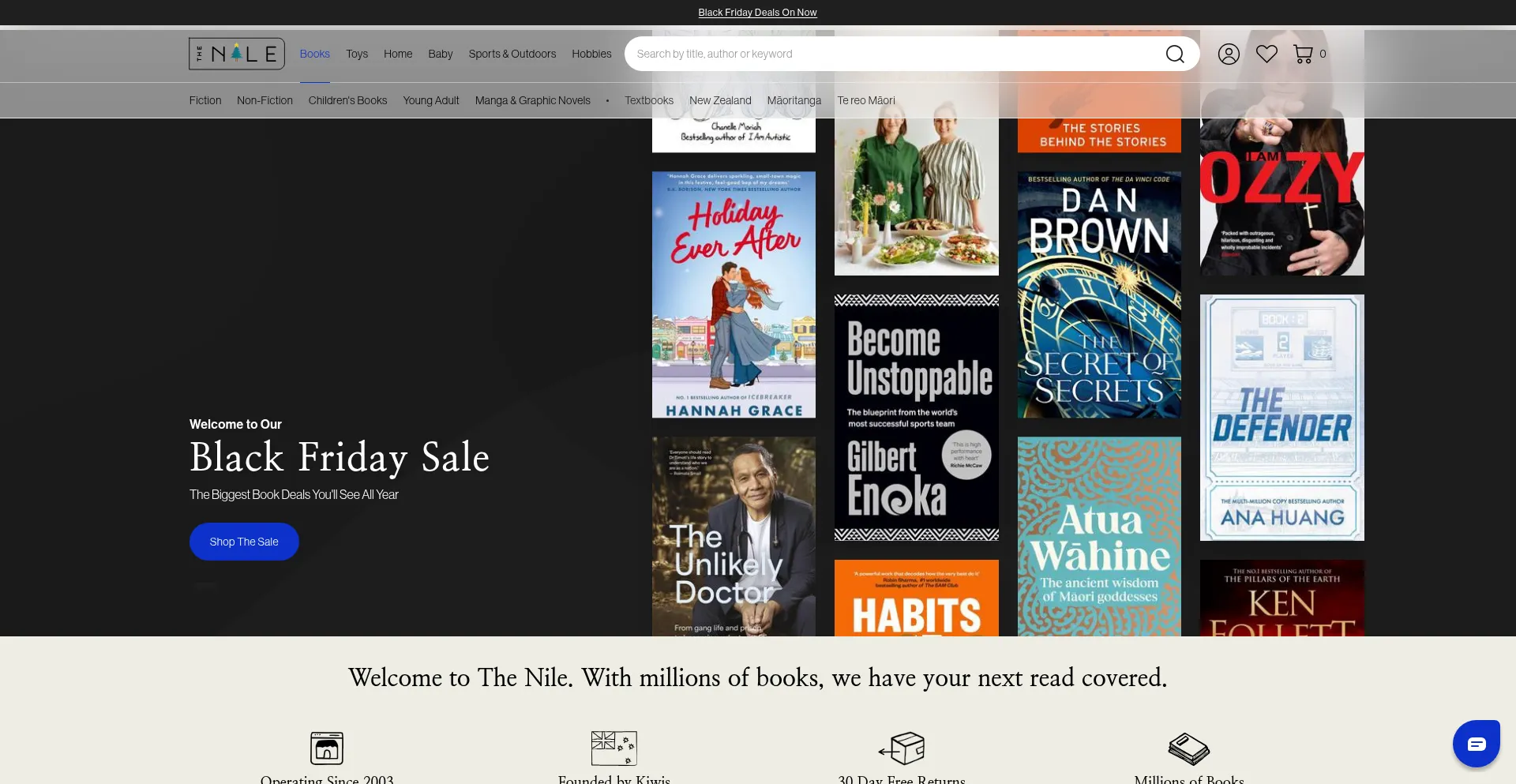The height and width of the screenshot is (784, 1516).
Task: Click The Nile logo
Action: click(237, 54)
